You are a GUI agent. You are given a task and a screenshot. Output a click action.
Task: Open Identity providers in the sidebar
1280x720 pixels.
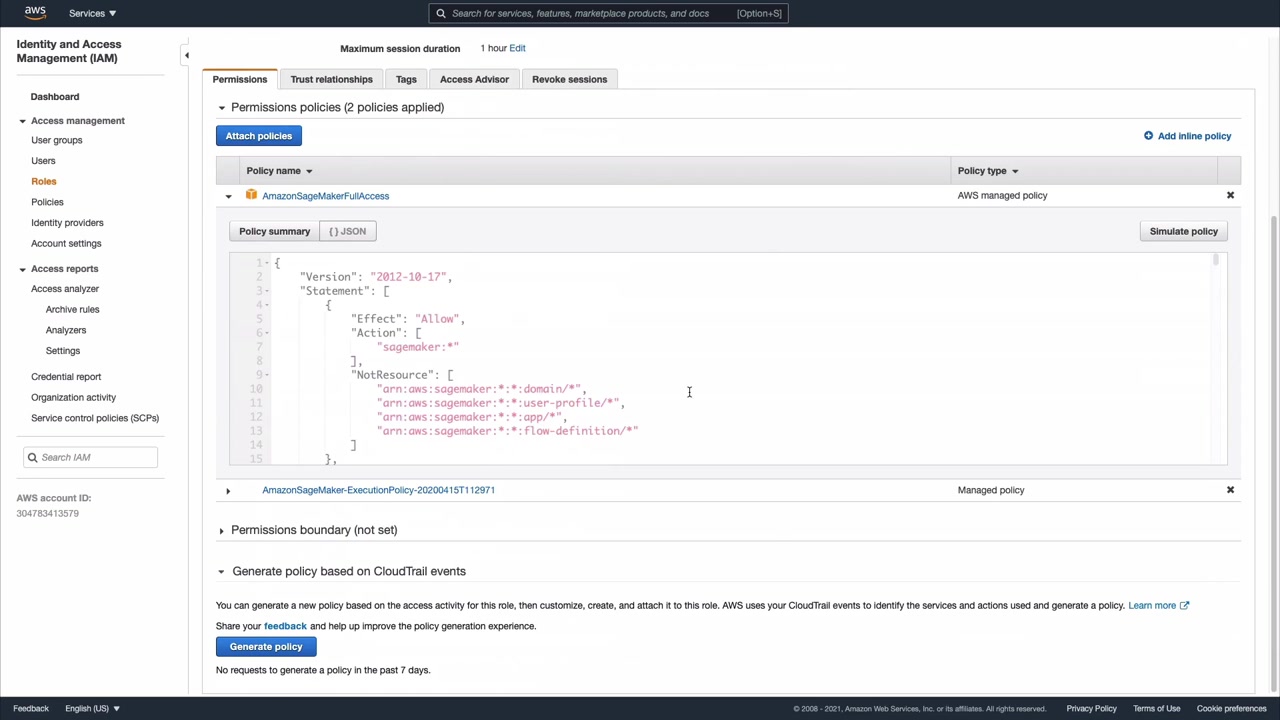(x=67, y=223)
